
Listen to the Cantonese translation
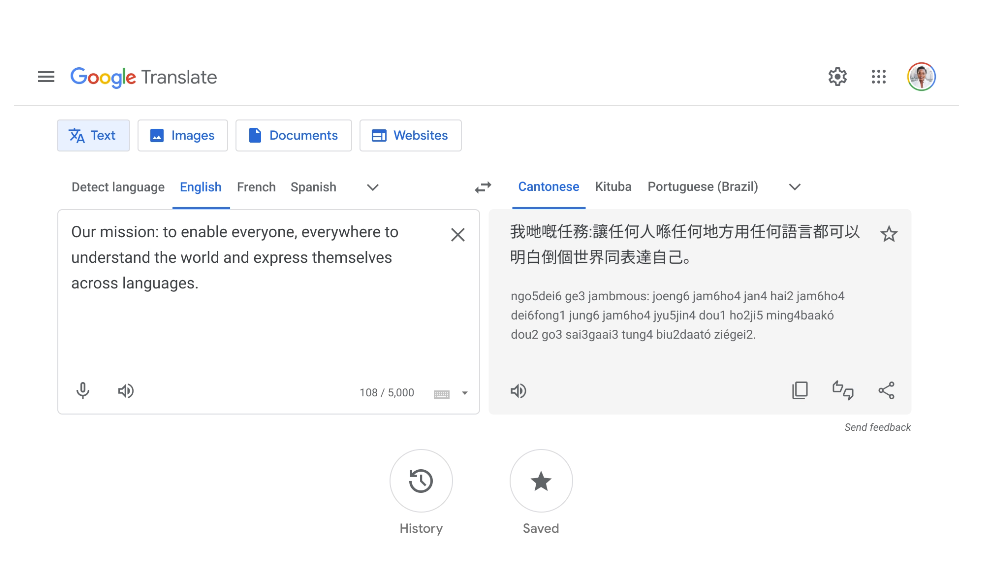click(518, 391)
